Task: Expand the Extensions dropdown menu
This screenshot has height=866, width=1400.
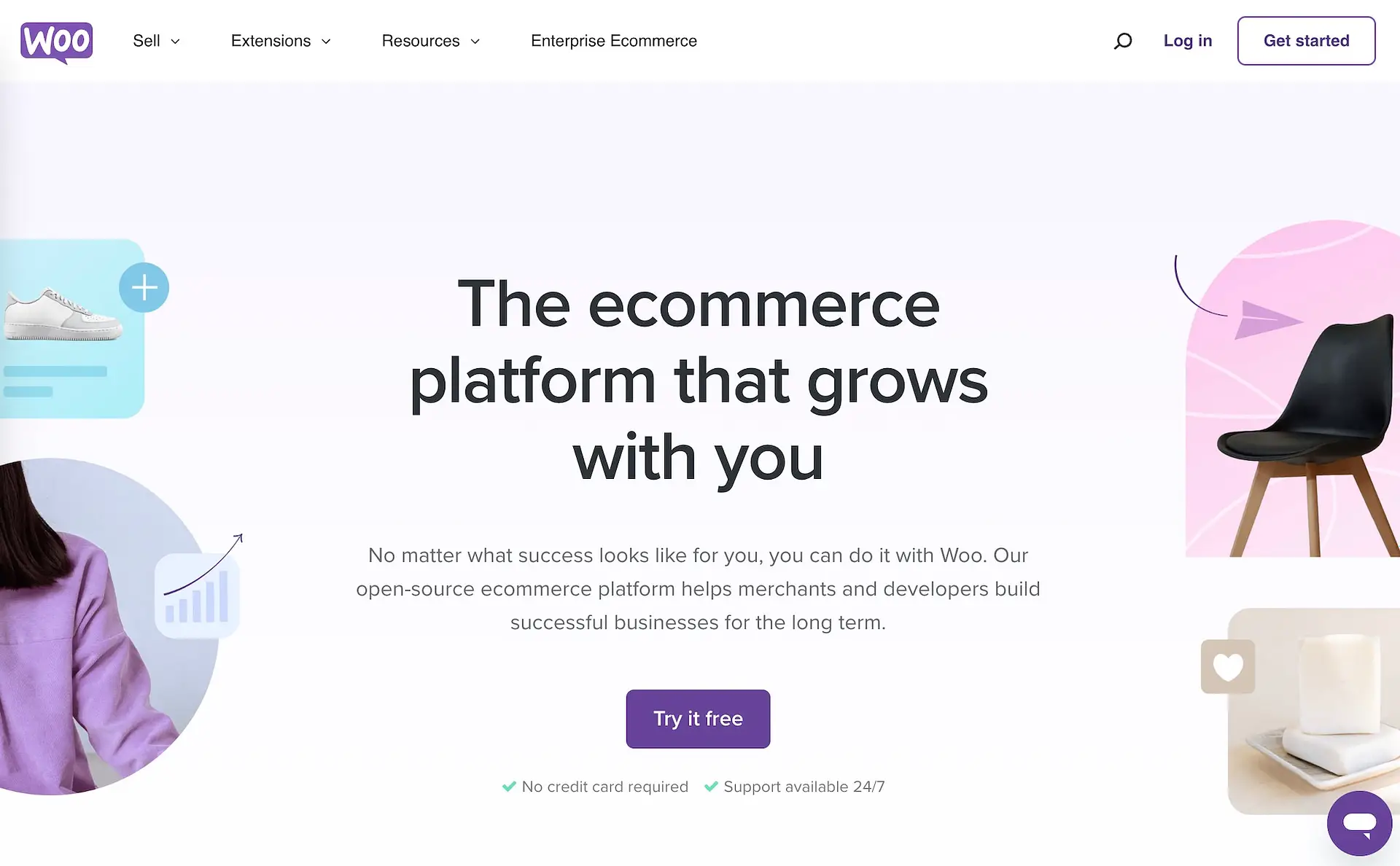Action: (x=281, y=41)
